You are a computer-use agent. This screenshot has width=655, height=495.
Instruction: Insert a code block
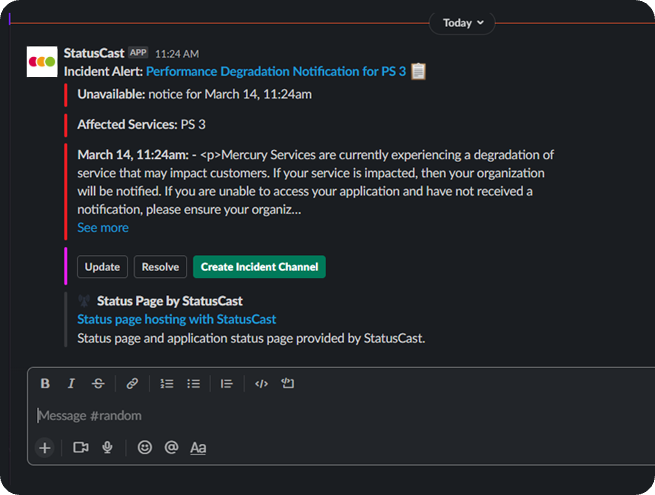(288, 383)
